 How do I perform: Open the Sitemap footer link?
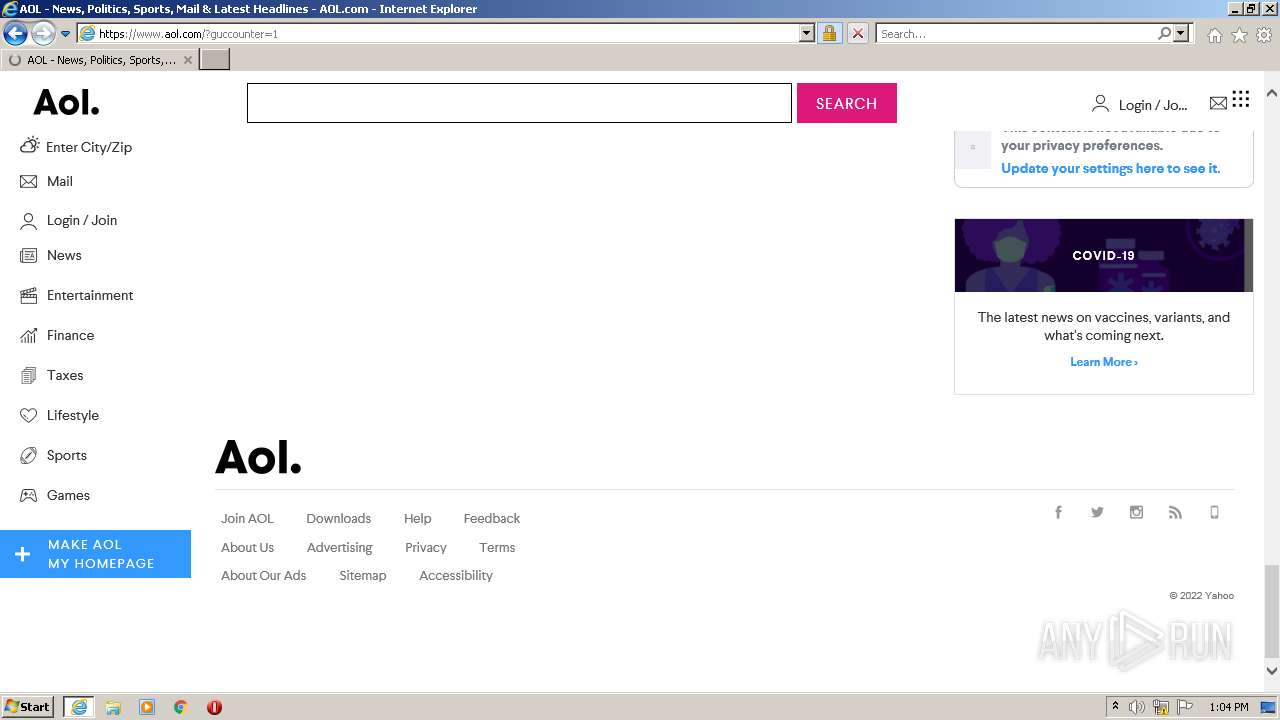point(362,575)
